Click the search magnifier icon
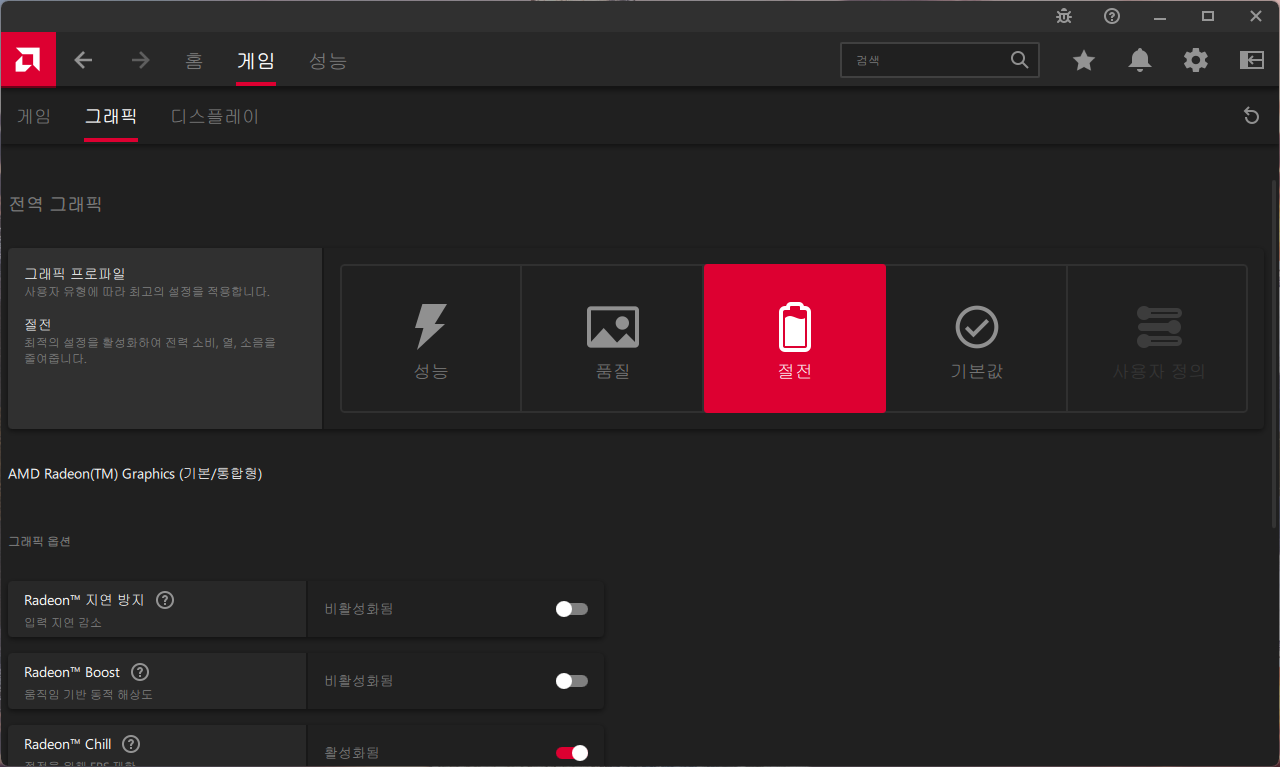Screen dimensions: 1280x767 click(x=1019, y=60)
